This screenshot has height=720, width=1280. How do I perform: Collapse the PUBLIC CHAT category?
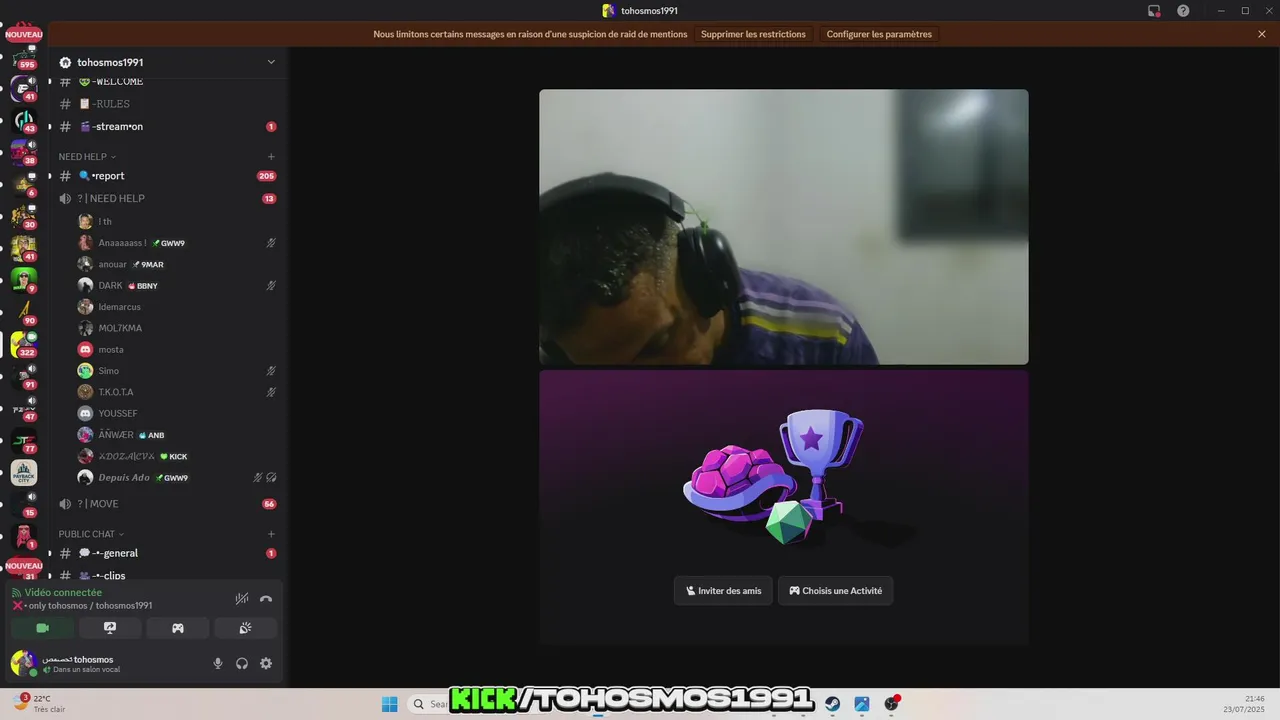click(x=92, y=534)
